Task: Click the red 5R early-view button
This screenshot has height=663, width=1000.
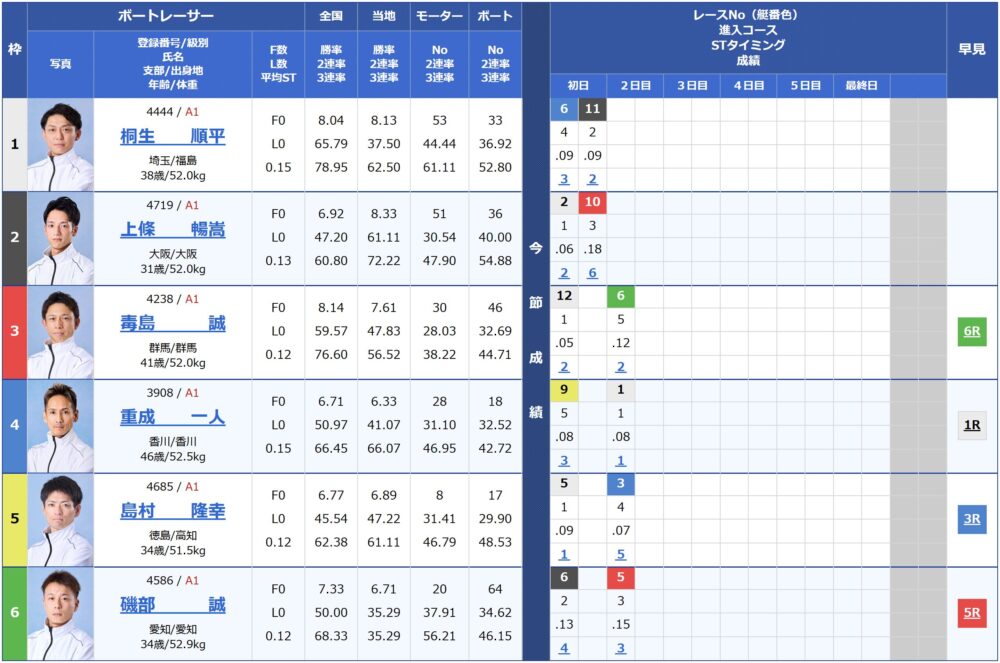Action: click(971, 613)
